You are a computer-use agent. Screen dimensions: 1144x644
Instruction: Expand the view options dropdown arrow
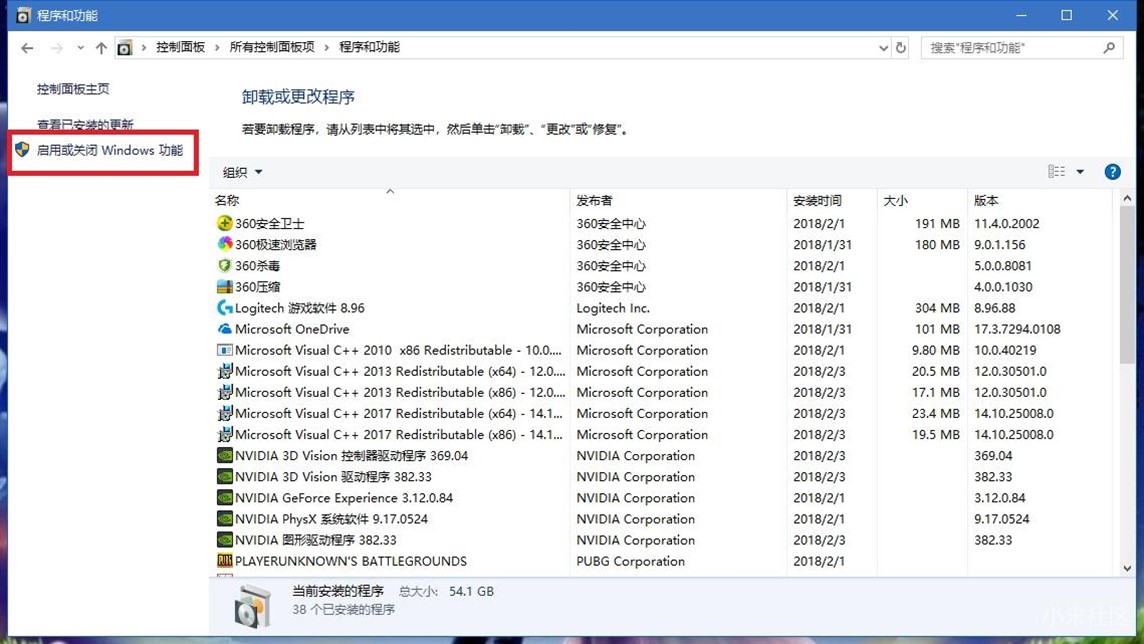click(1080, 172)
